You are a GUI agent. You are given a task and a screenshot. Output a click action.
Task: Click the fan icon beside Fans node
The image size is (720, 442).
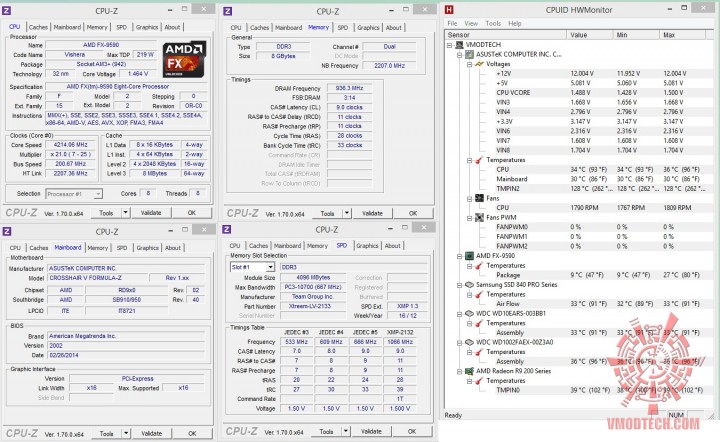tap(479, 198)
